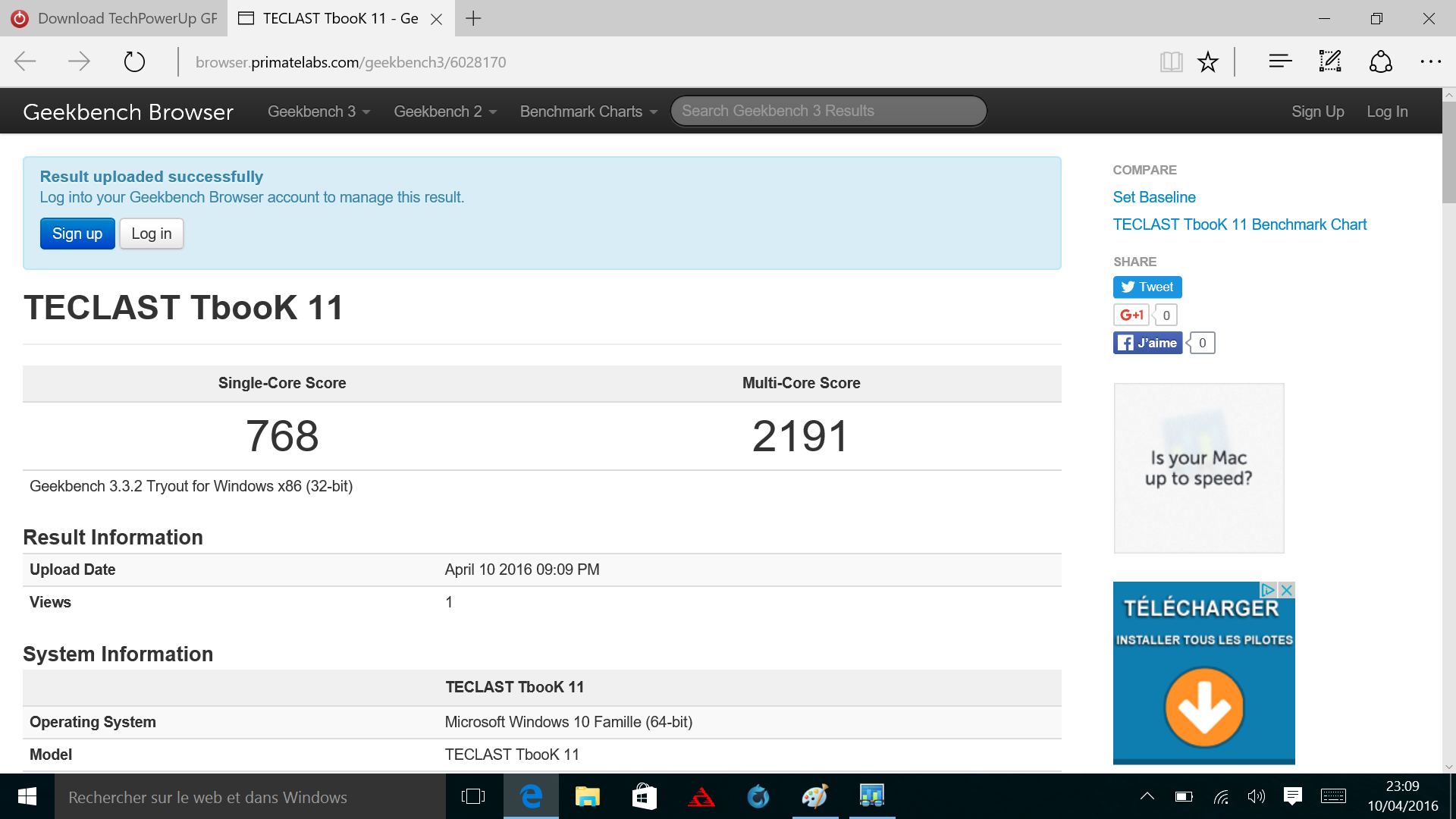This screenshot has height=819, width=1456.
Task: Open Action Center notifications icon
Action: 1293,796
